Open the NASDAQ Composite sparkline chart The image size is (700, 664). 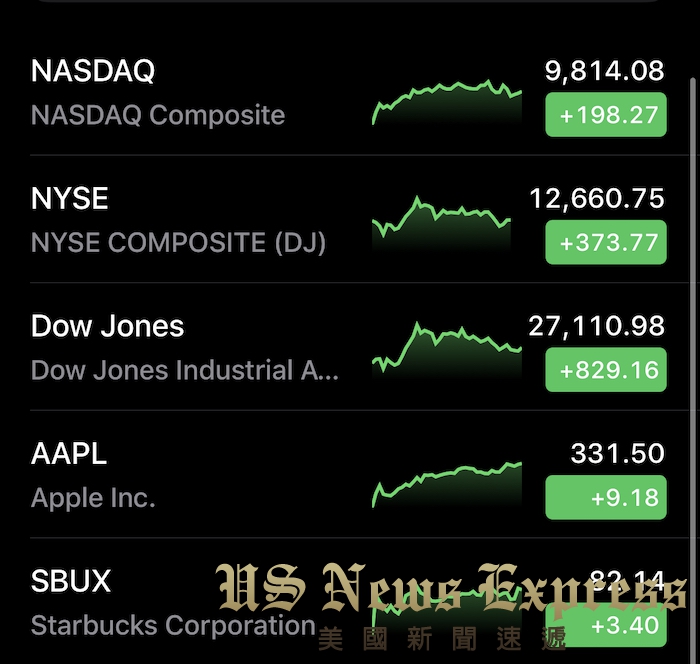pos(447,102)
